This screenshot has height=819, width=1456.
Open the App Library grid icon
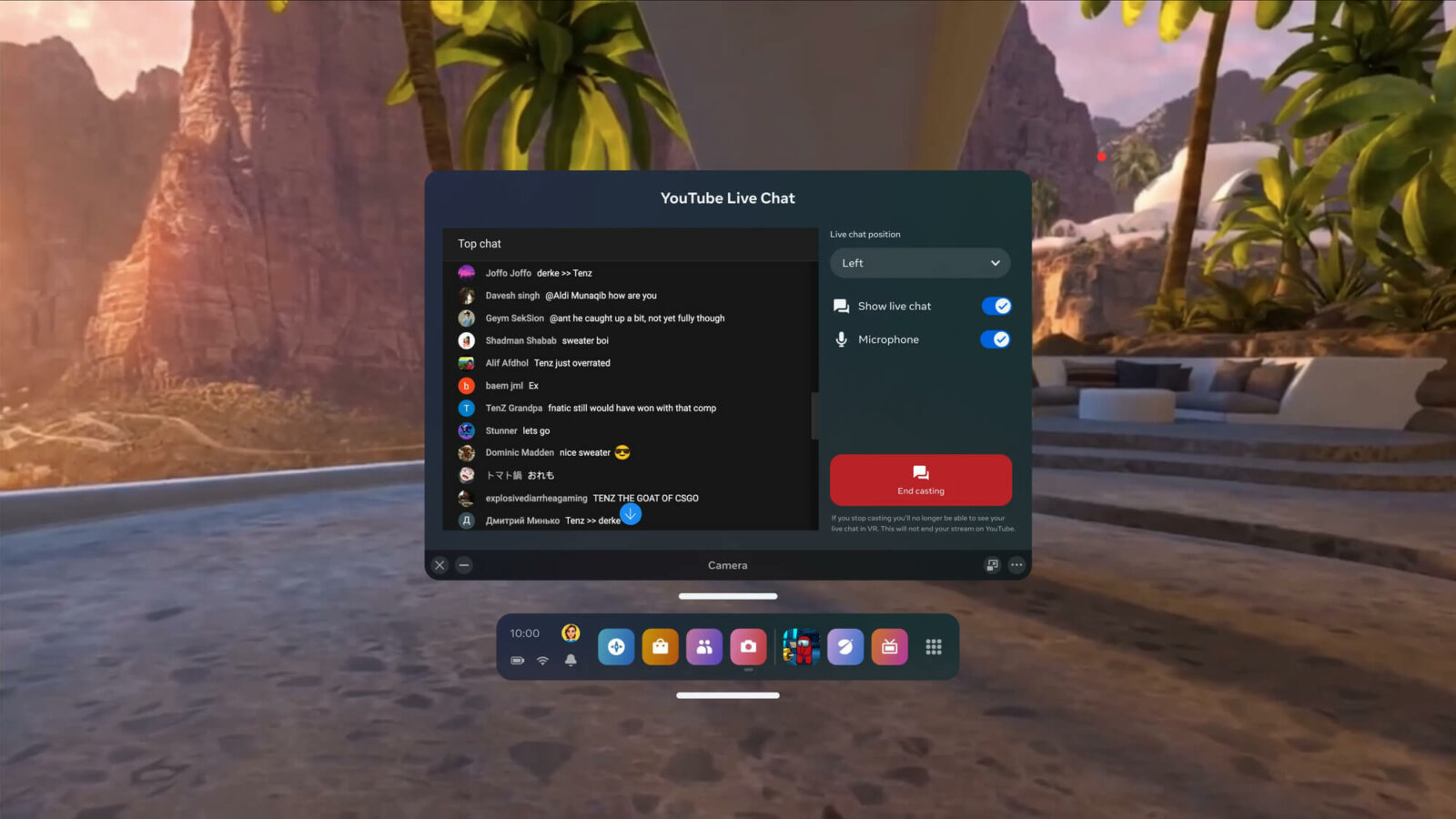coord(934,647)
